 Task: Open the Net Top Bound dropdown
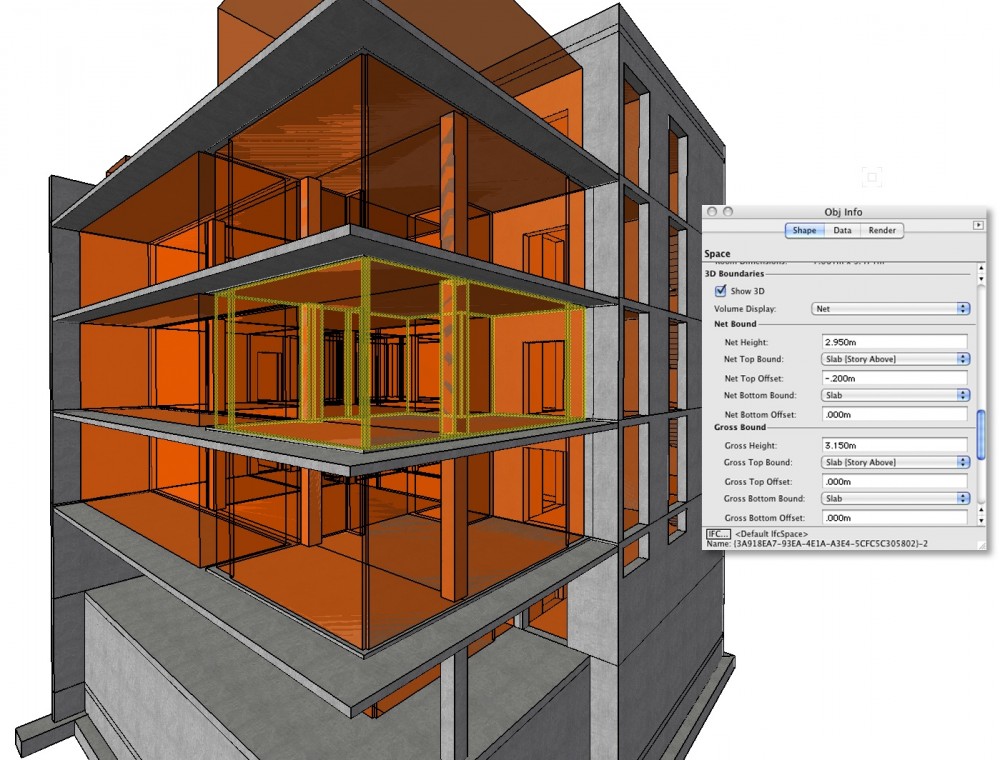pyautogui.click(x=895, y=359)
